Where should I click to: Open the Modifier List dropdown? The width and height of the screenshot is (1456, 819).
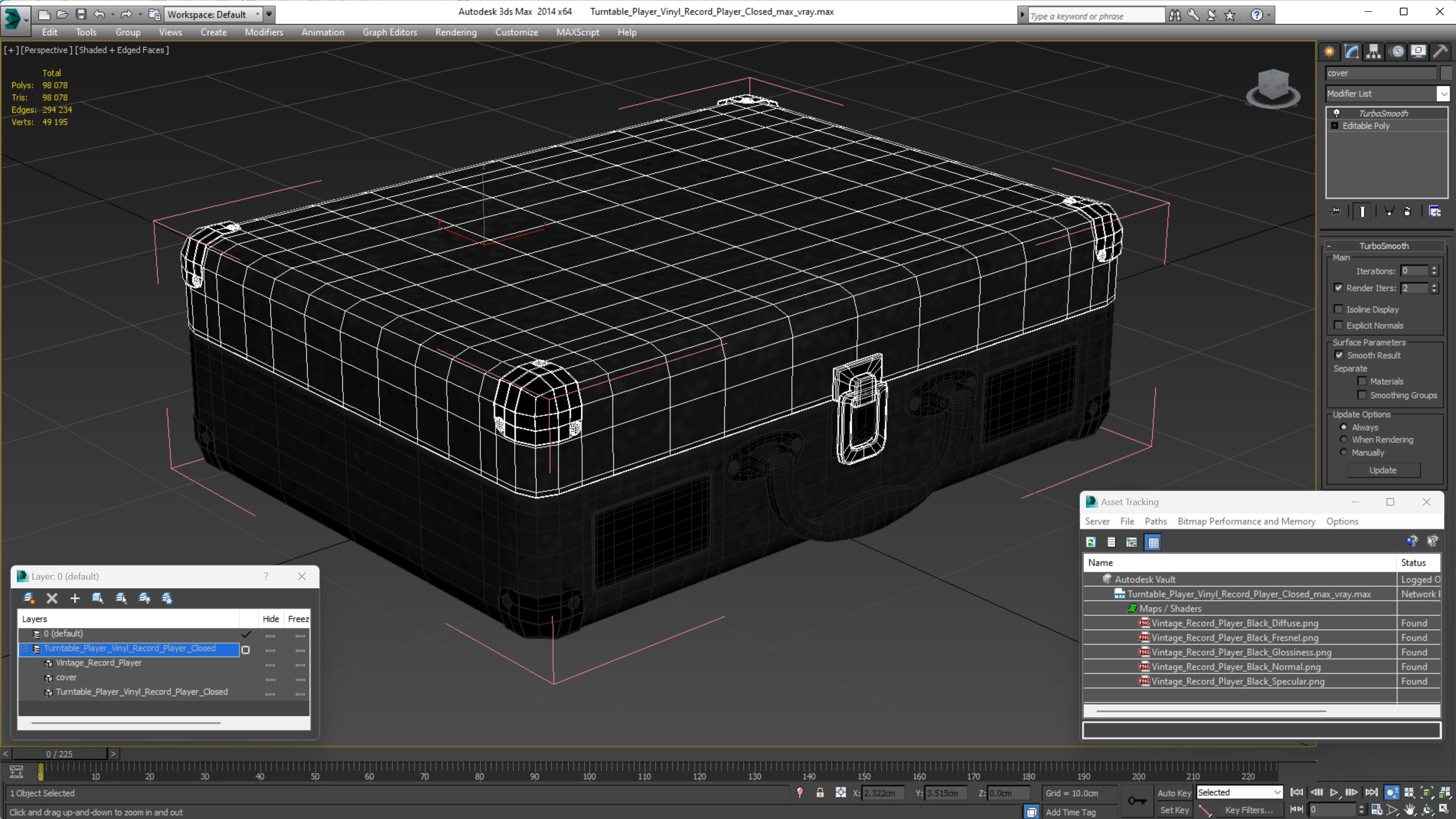pos(1443,93)
